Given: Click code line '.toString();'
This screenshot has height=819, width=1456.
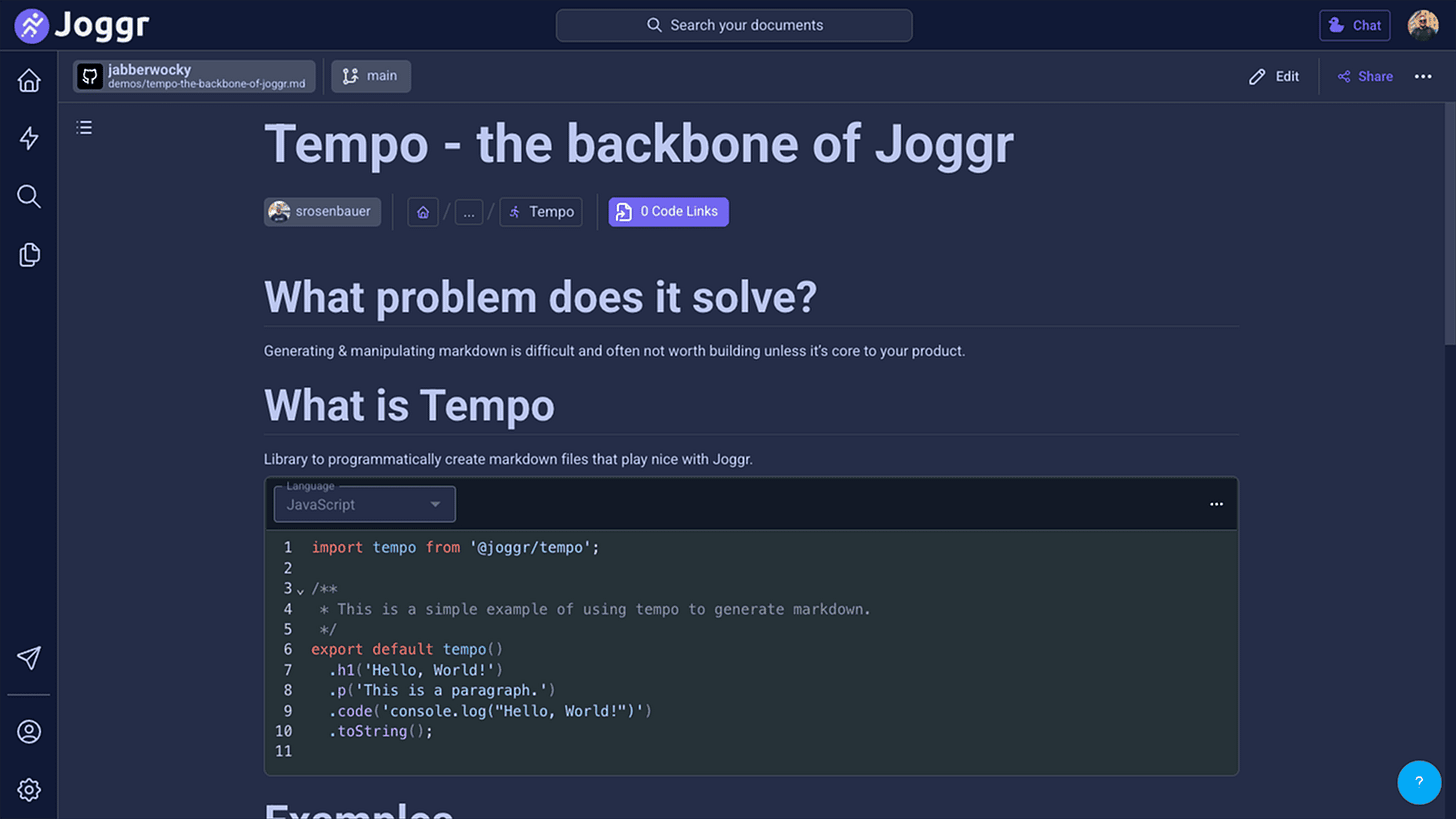Looking at the screenshot, I should click(380, 731).
